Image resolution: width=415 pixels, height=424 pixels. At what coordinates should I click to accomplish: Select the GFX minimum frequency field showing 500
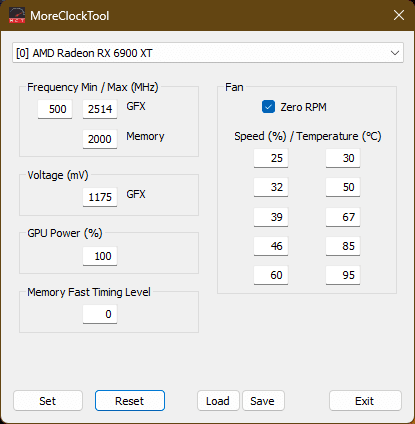tap(55, 109)
